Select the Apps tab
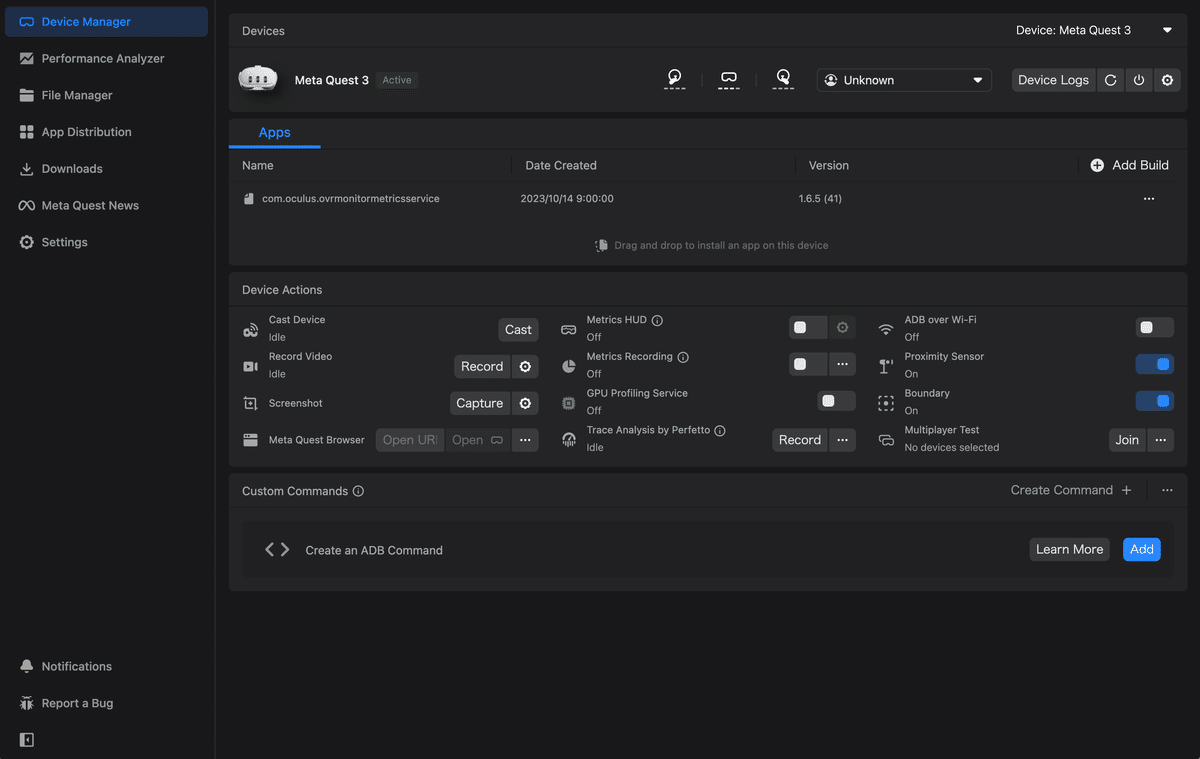Viewport: 1200px width, 759px height. (274, 133)
